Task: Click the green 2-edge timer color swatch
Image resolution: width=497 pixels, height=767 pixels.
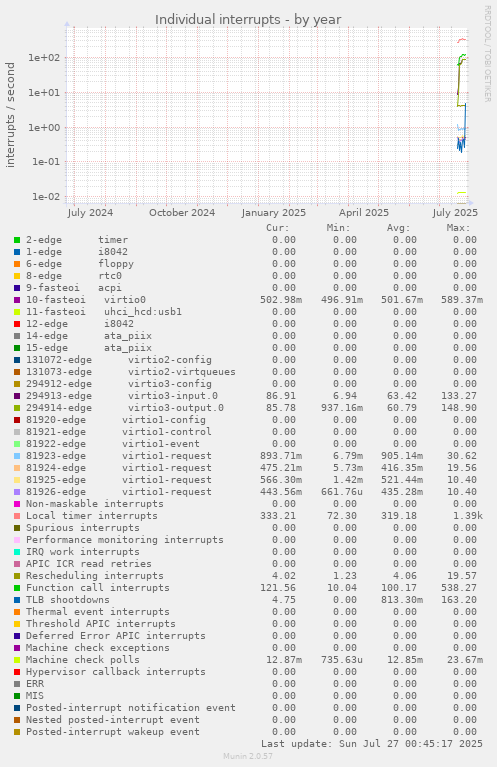Action: [17, 240]
